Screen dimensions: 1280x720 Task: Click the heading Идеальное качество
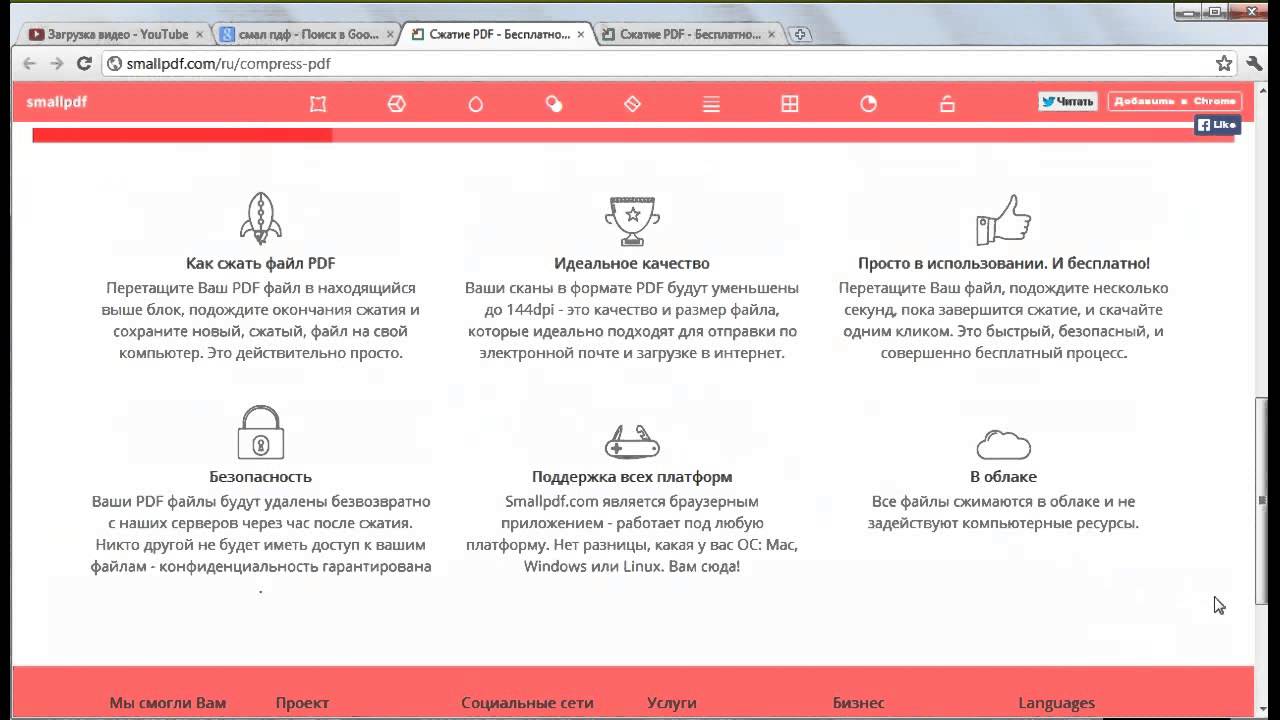pos(632,264)
